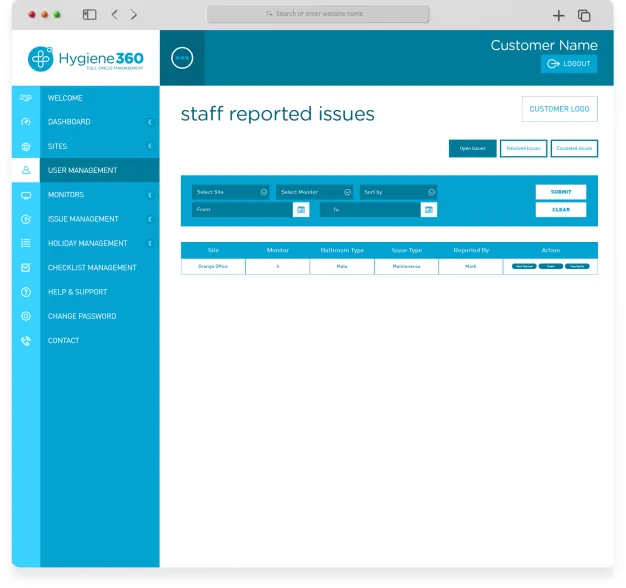Click the Change Password gear icon
This screenshot has width=626, height=588.
coord(26,316)
